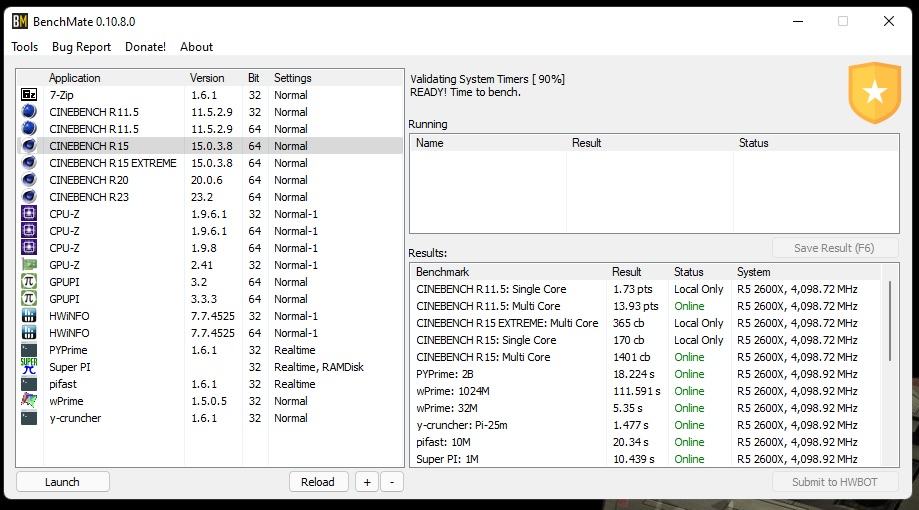Image resolution: width=919 pixels, height=510 pixels.
Task: Select the y-cruncher application row
Action: point(211,418)
